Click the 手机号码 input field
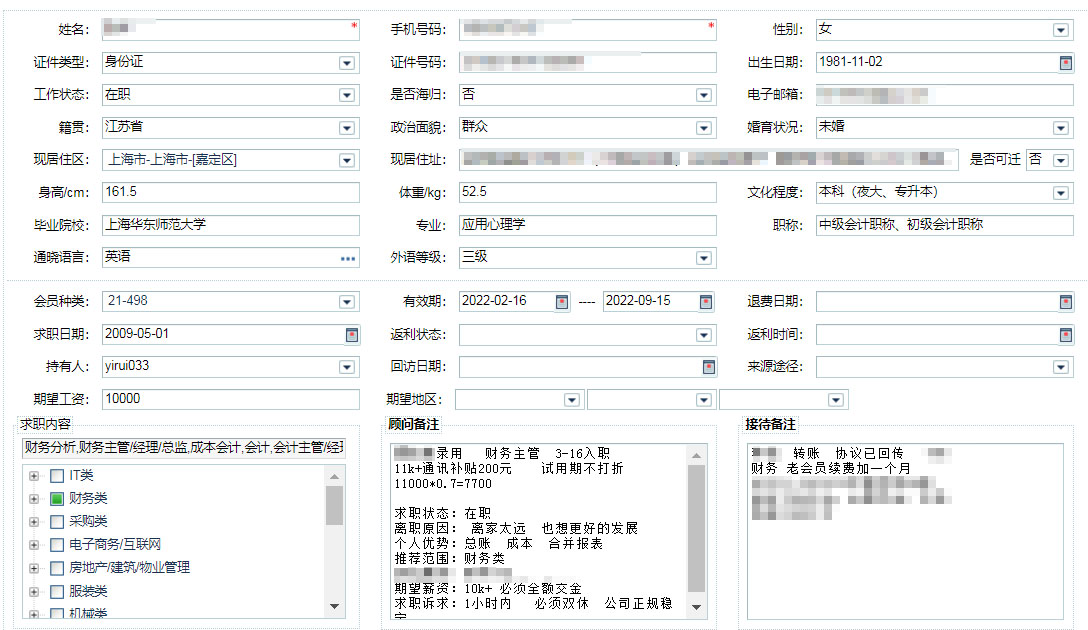This screenshot has height=630, width=1088. pos(588,30)
